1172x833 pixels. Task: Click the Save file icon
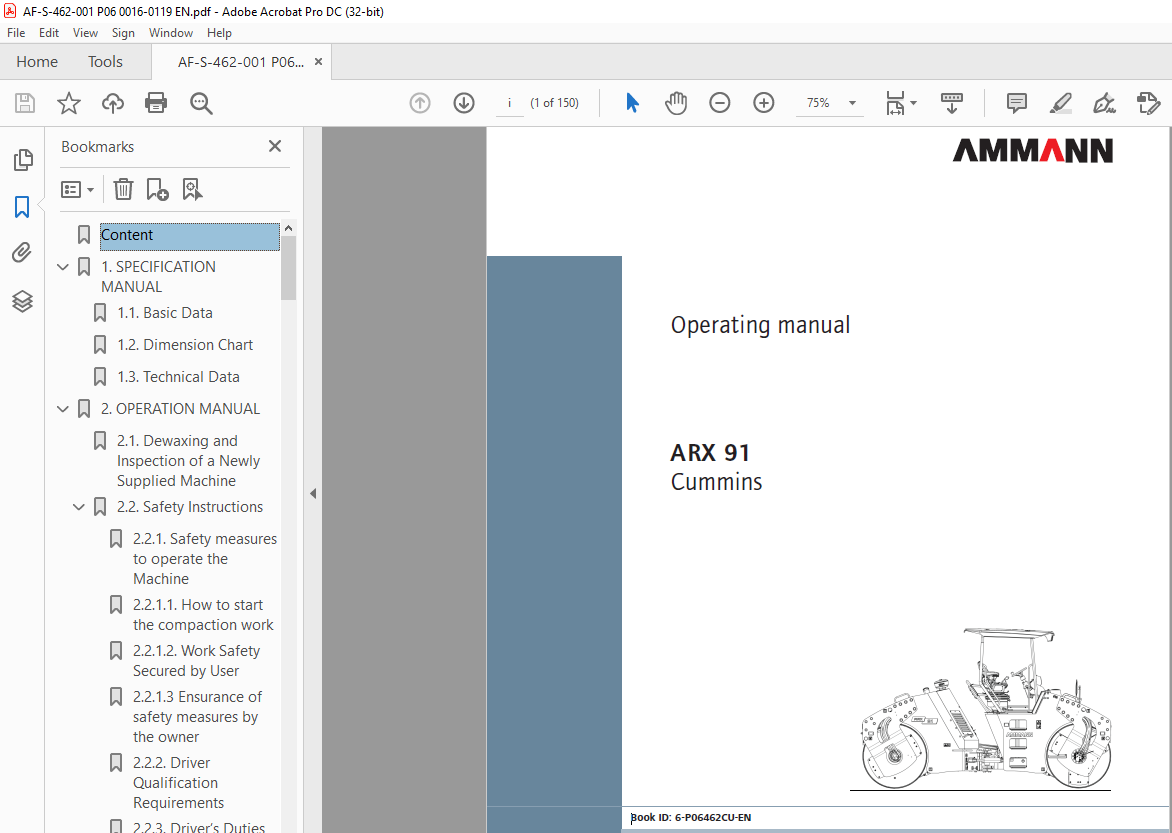click(x=25, y=103)
